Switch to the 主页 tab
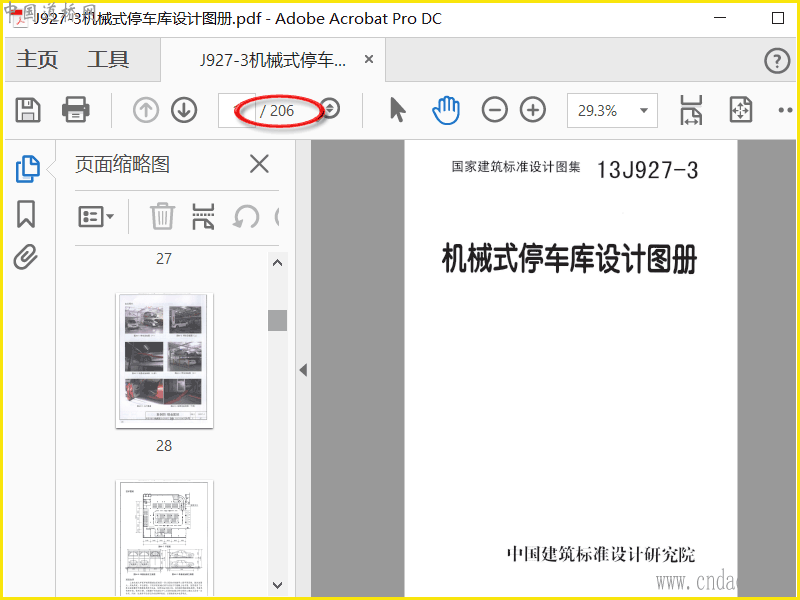This screenshot has height=600, width=800. pyautogui.click(x=37, y=60)
